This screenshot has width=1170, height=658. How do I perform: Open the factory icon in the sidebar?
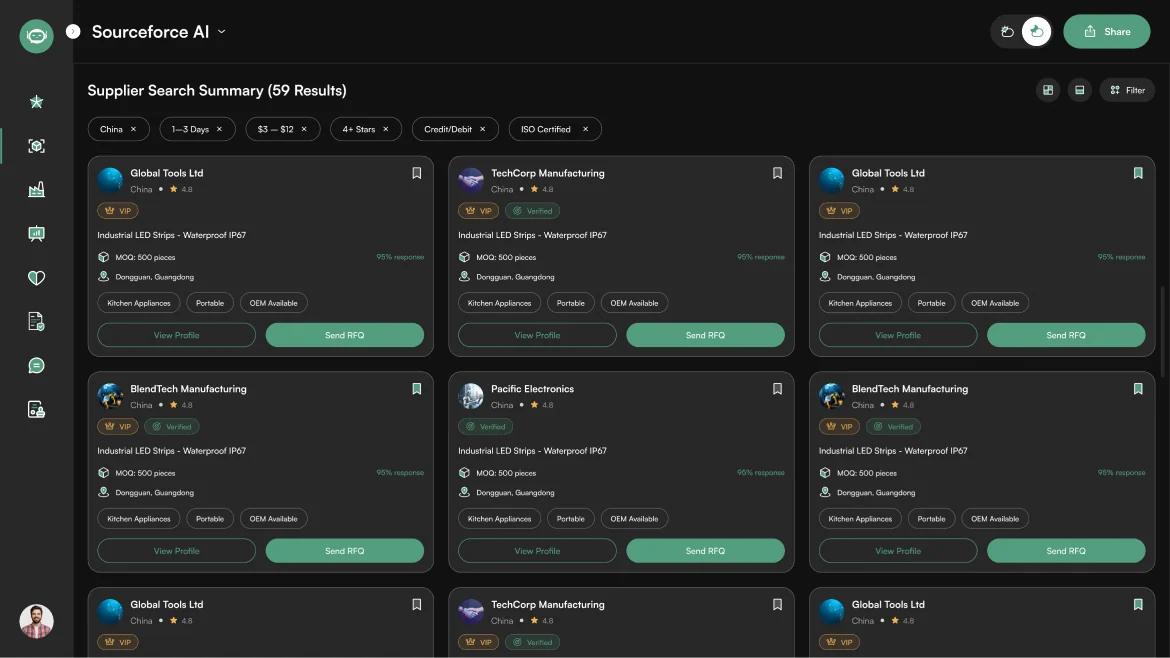[x=36, y=189]
